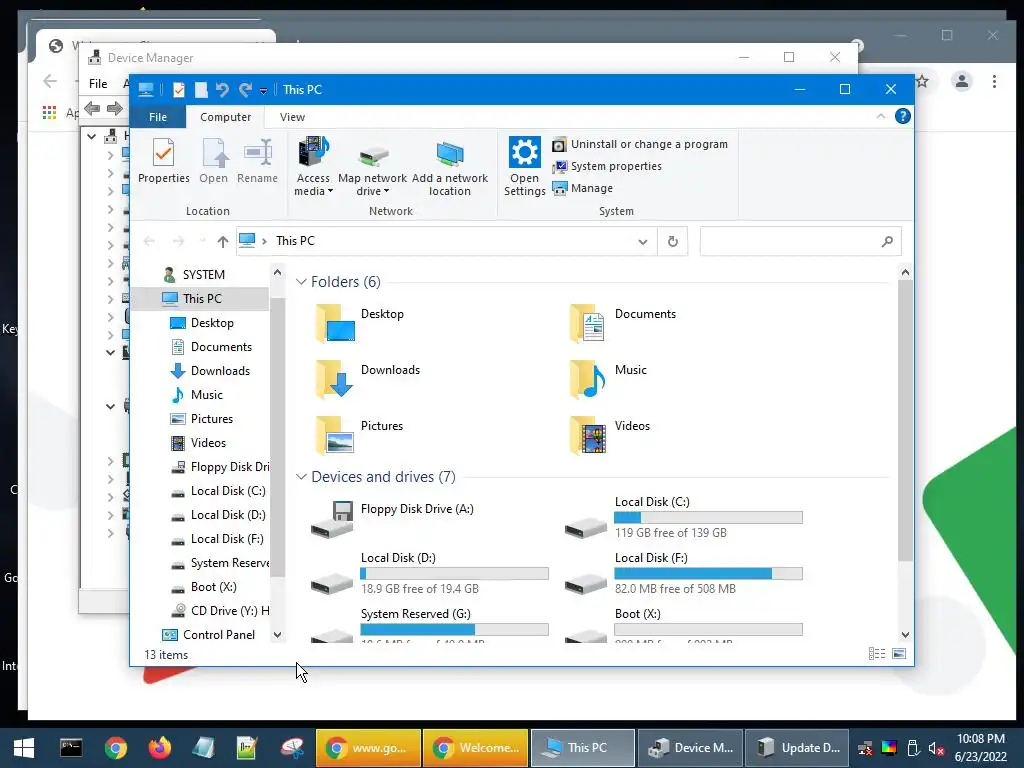Select Boot (X:) drive in main pane
Viewport: 1024px width, 768px height.
(x=683, y=625)
